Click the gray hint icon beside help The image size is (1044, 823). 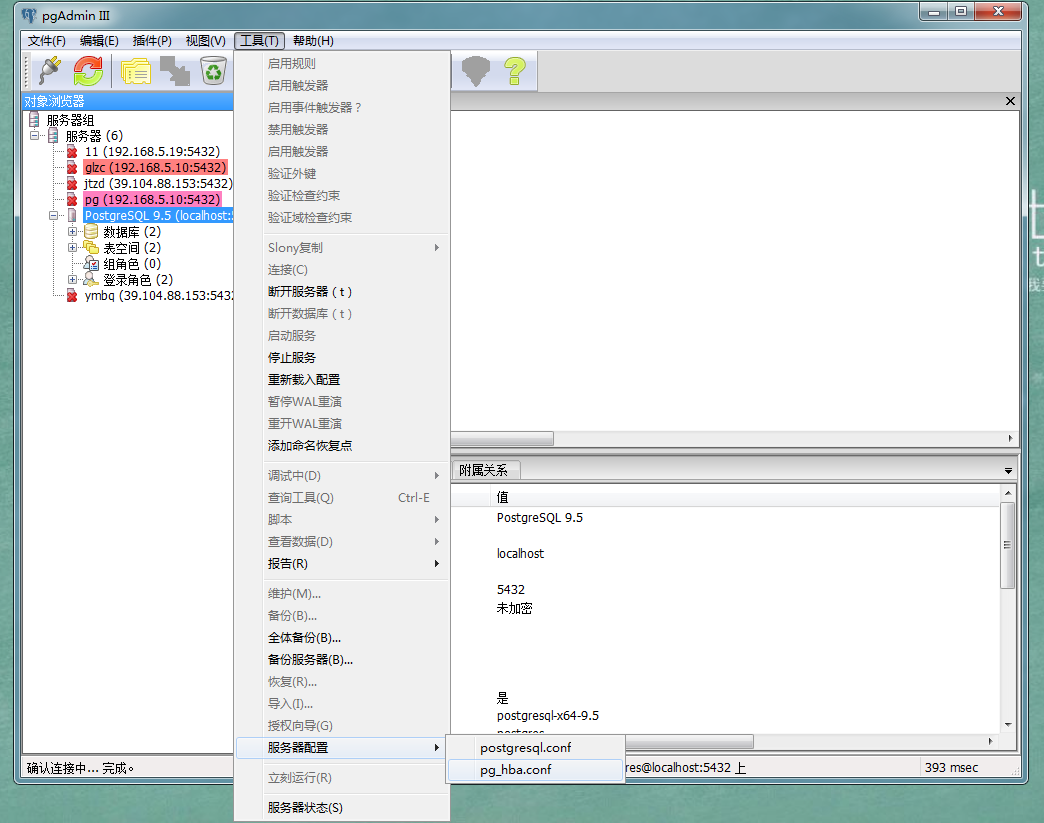(475, 70)
